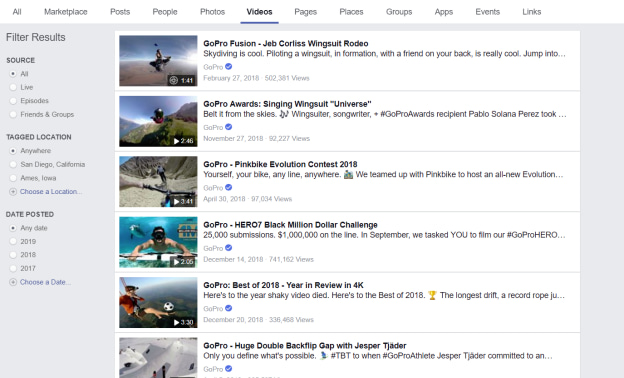
Task: Open the Pinkbike Evolution Contest video thumbnail
Action: coord(158,181)
